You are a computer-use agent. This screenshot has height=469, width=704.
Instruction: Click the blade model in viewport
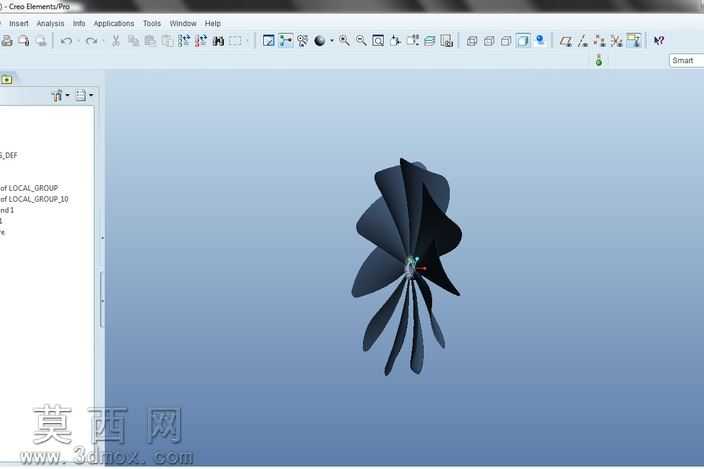pos(407,266)
